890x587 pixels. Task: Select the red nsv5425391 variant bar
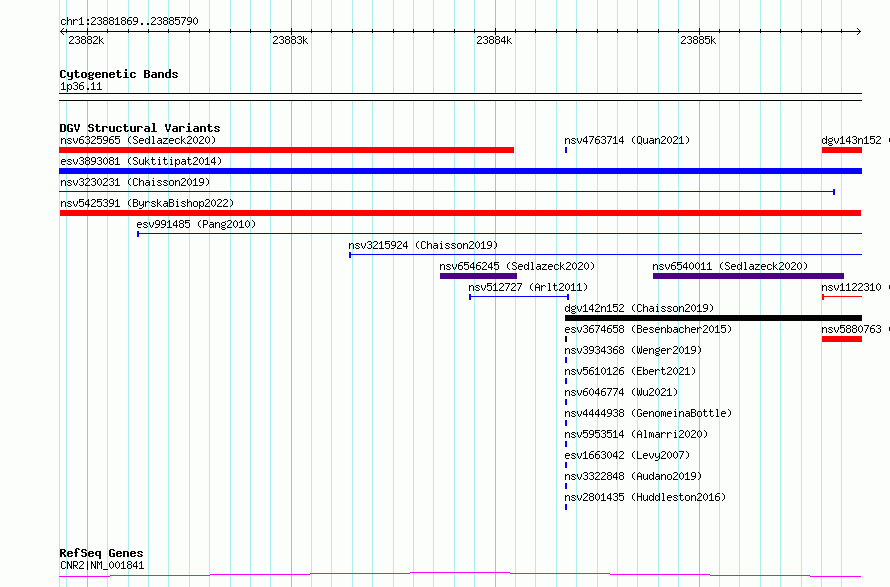(x=460, y=213)
